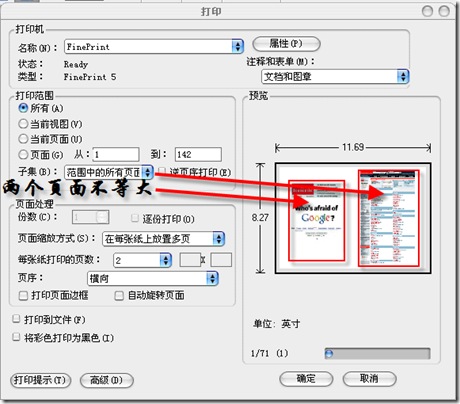Click the Ready status text
460x404 pixels.
pos(76,64)
